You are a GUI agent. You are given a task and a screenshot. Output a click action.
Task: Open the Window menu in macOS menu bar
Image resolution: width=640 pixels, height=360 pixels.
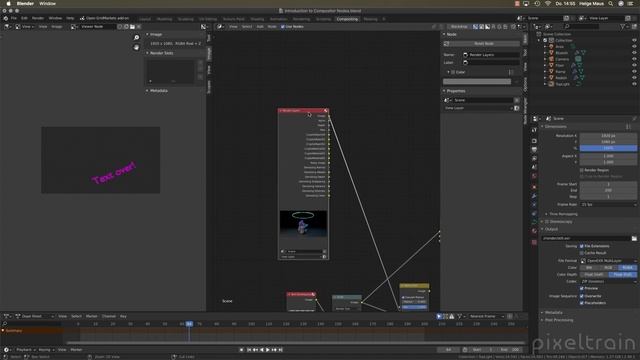[47, 4]
